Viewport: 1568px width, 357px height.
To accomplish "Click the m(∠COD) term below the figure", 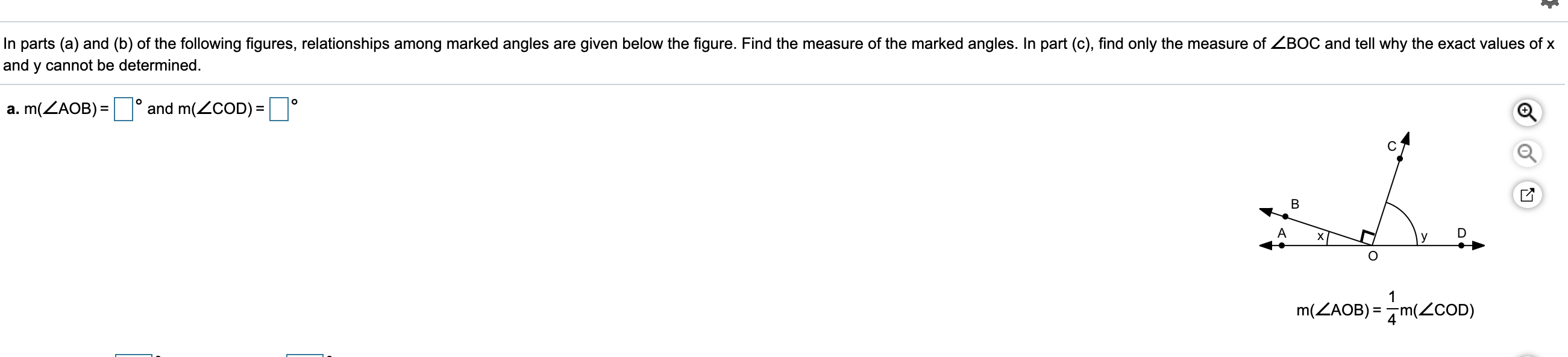I will [1437, 310].
